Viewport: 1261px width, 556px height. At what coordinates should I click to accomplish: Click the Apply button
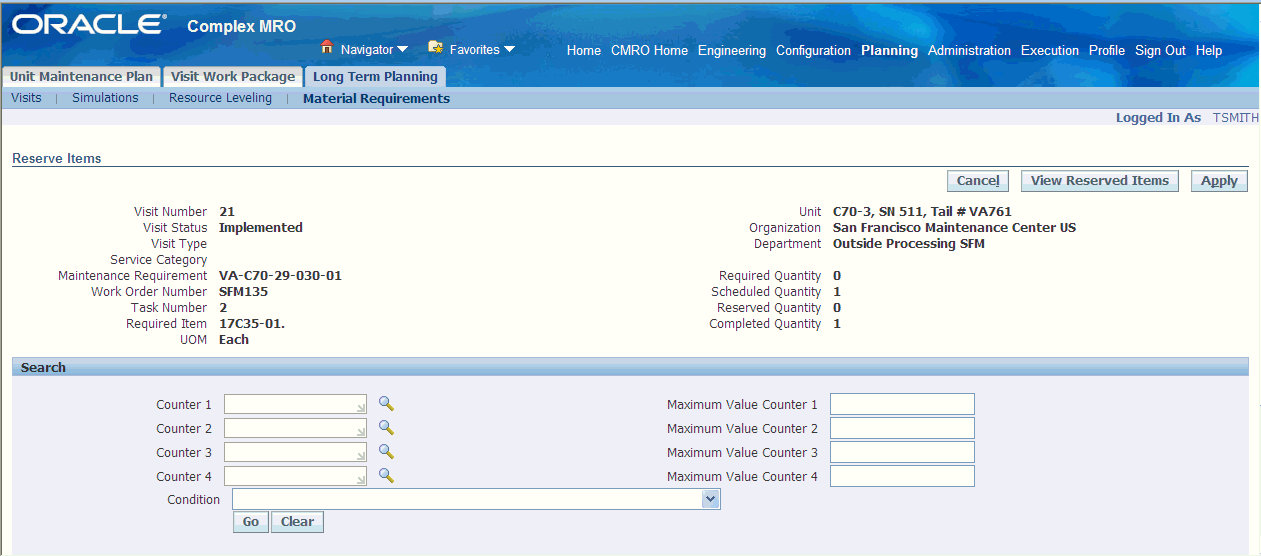(x=1219, y=181)
